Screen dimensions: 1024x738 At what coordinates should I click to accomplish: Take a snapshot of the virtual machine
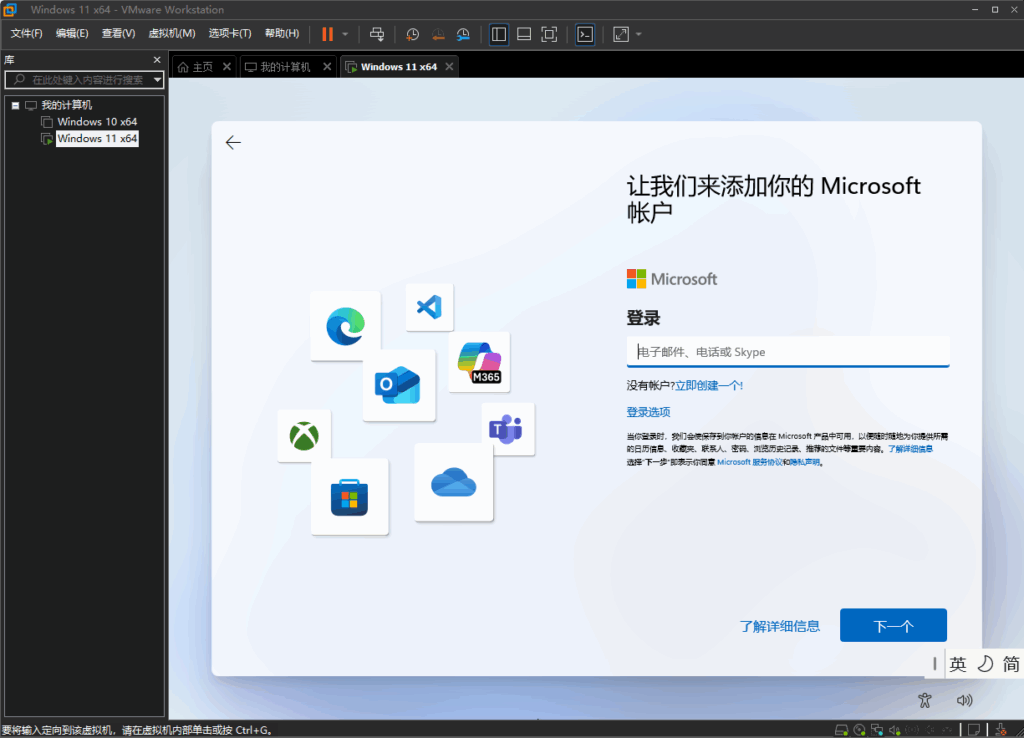click(x=412, y=35)
